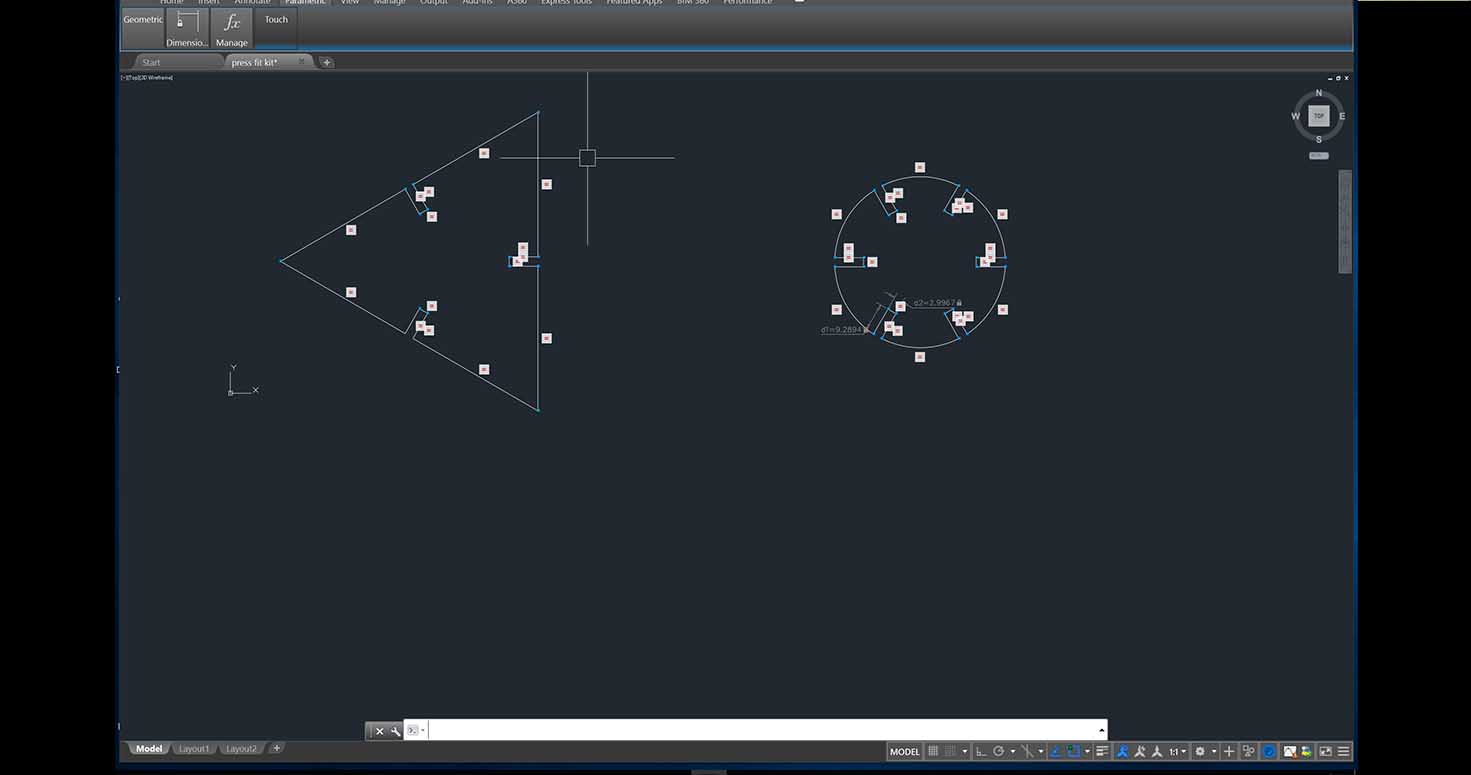The height and width of the screenshot is (775, 1471).
Task: Open the Touch panel in ribbon
Action: point(276,28)
